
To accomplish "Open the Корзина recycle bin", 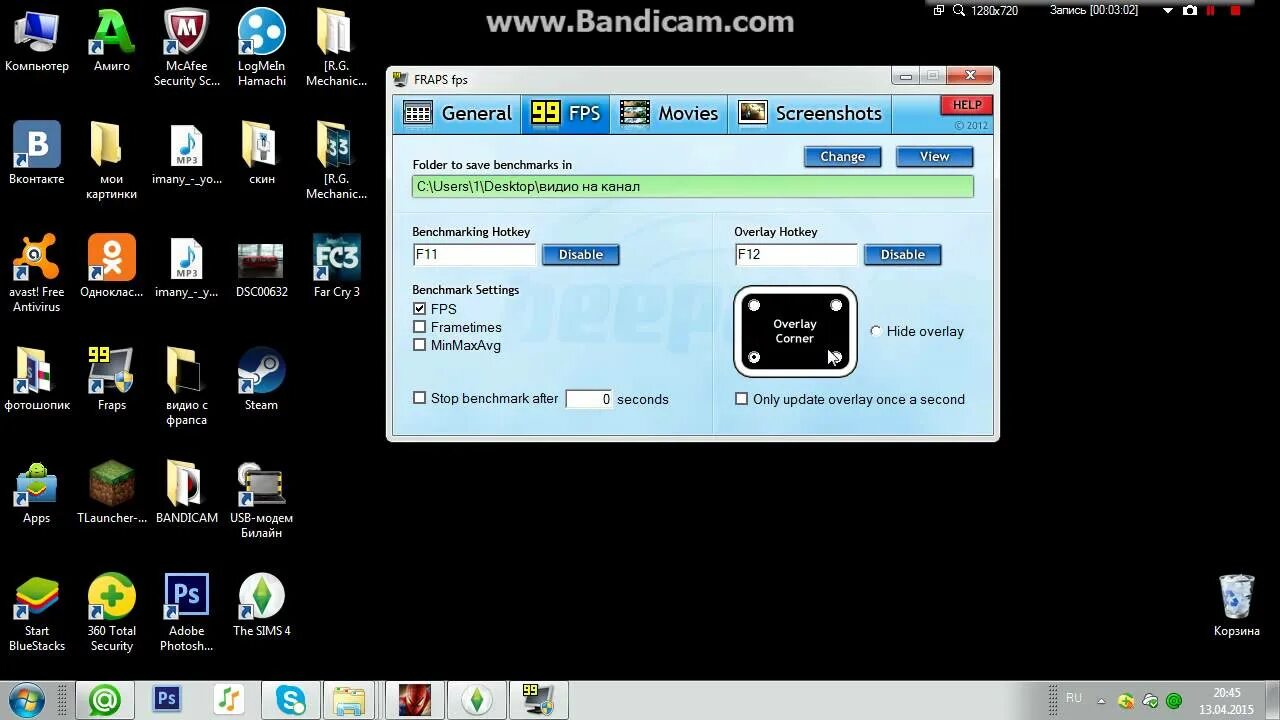I will (x=1237, y=605).
